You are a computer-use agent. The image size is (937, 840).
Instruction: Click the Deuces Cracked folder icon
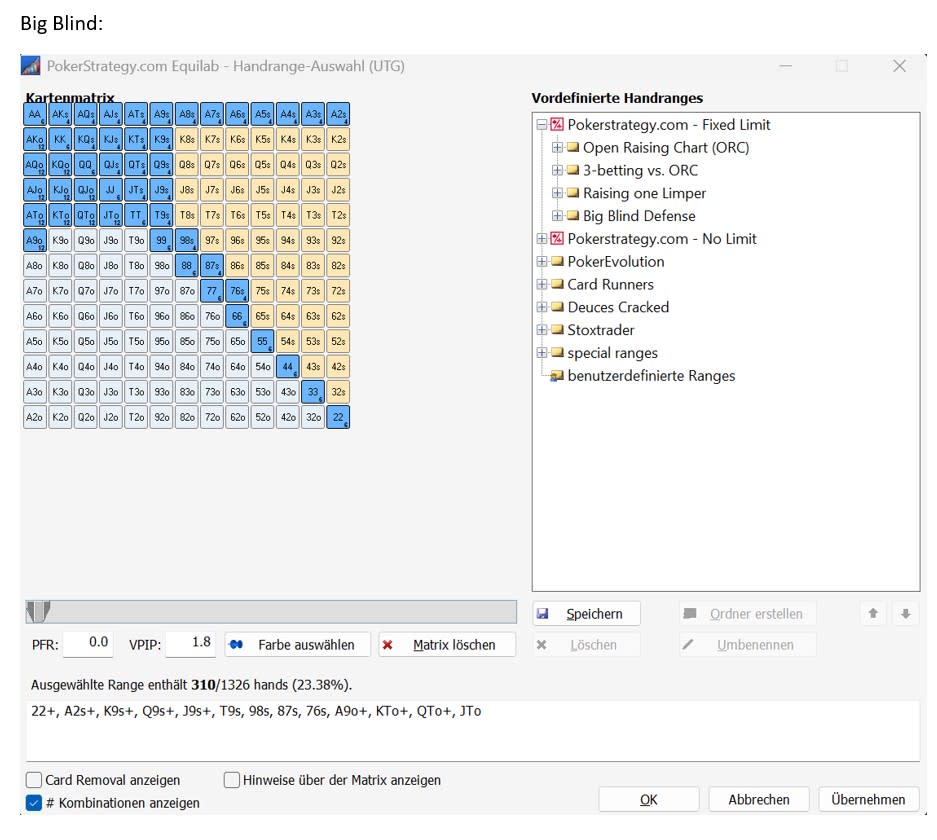(557, 307)
